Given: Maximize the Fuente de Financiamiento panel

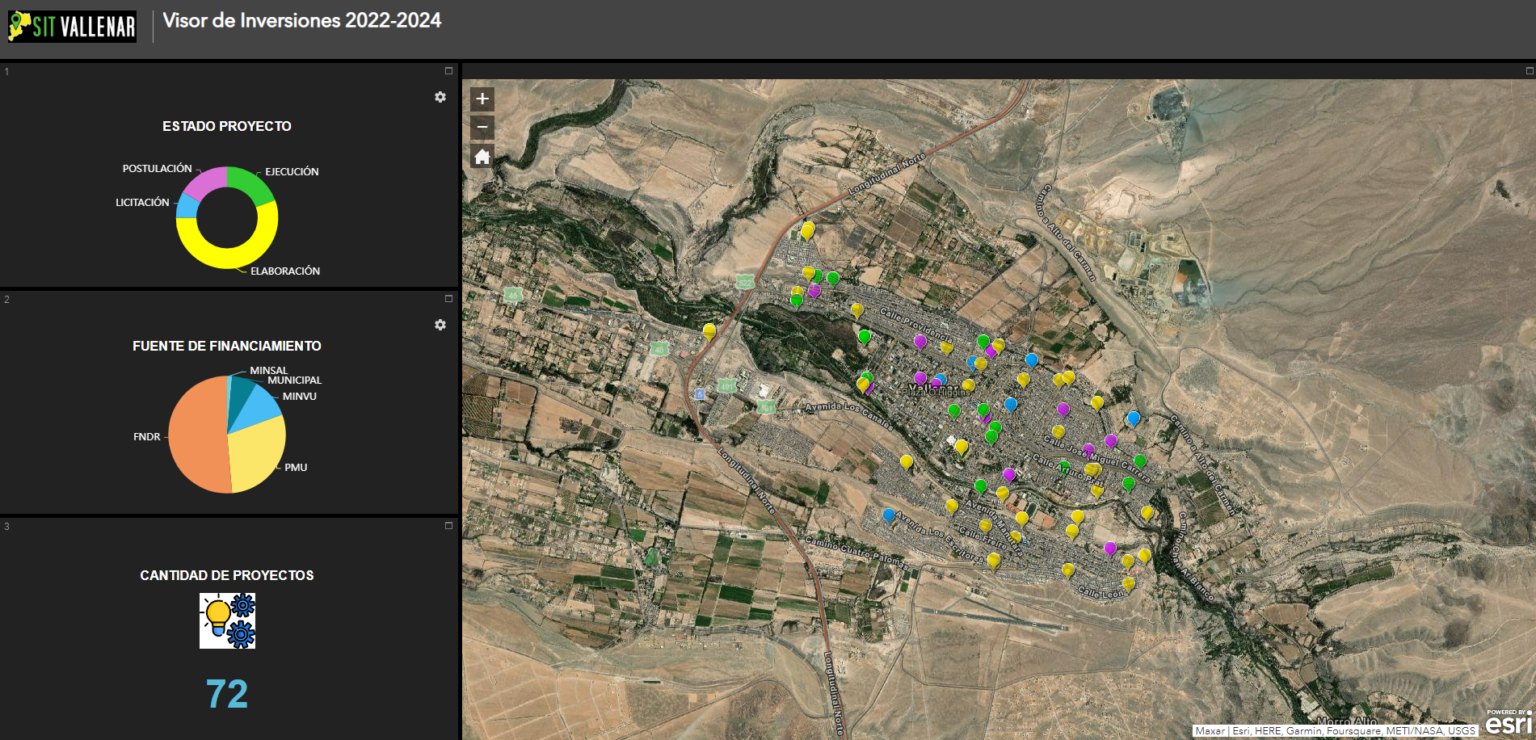Looking at the screenshot, I should coord(449,299).
